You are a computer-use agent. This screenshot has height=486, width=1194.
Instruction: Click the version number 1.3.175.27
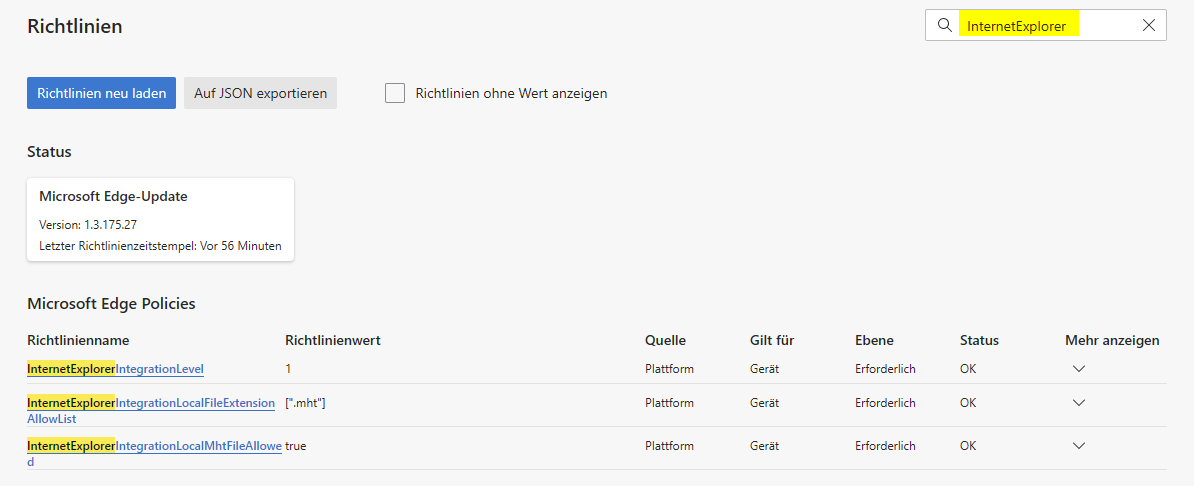[110, 224]
